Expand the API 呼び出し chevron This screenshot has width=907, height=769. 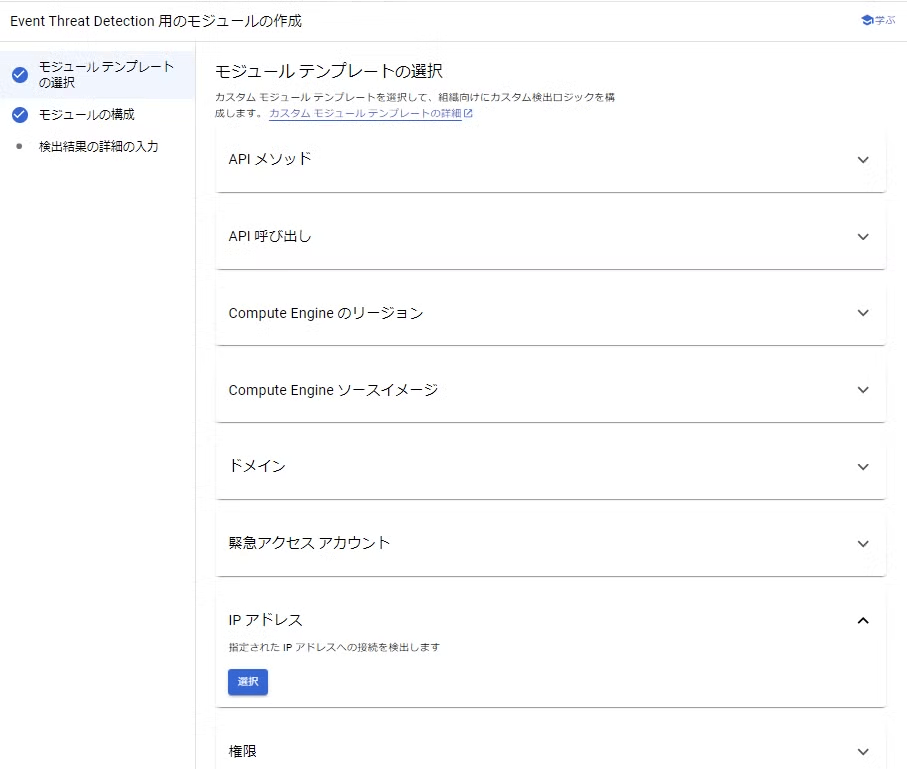click(863, 237)
